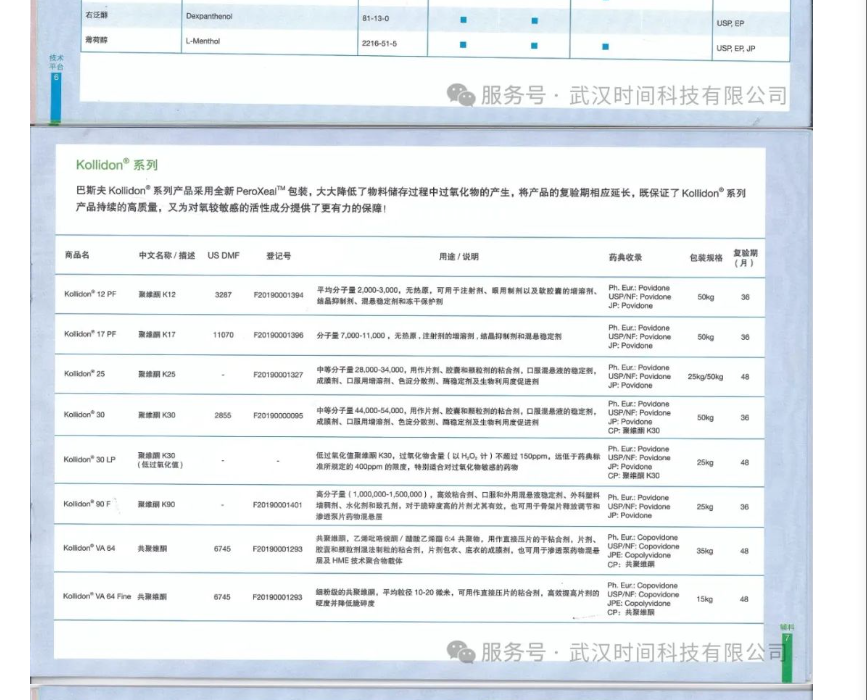Select registration number "F20190000095"
867x700 pixels.
click(x=278, y=416)
